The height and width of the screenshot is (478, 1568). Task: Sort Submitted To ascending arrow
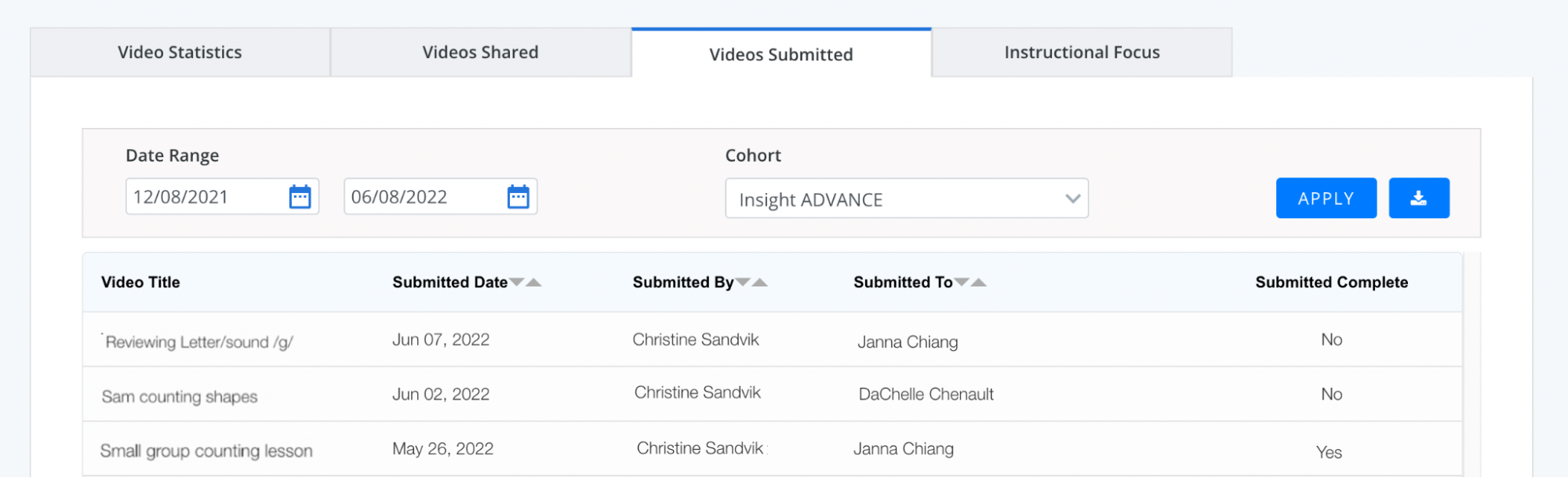pyautogui.click(x=978, y=282)
